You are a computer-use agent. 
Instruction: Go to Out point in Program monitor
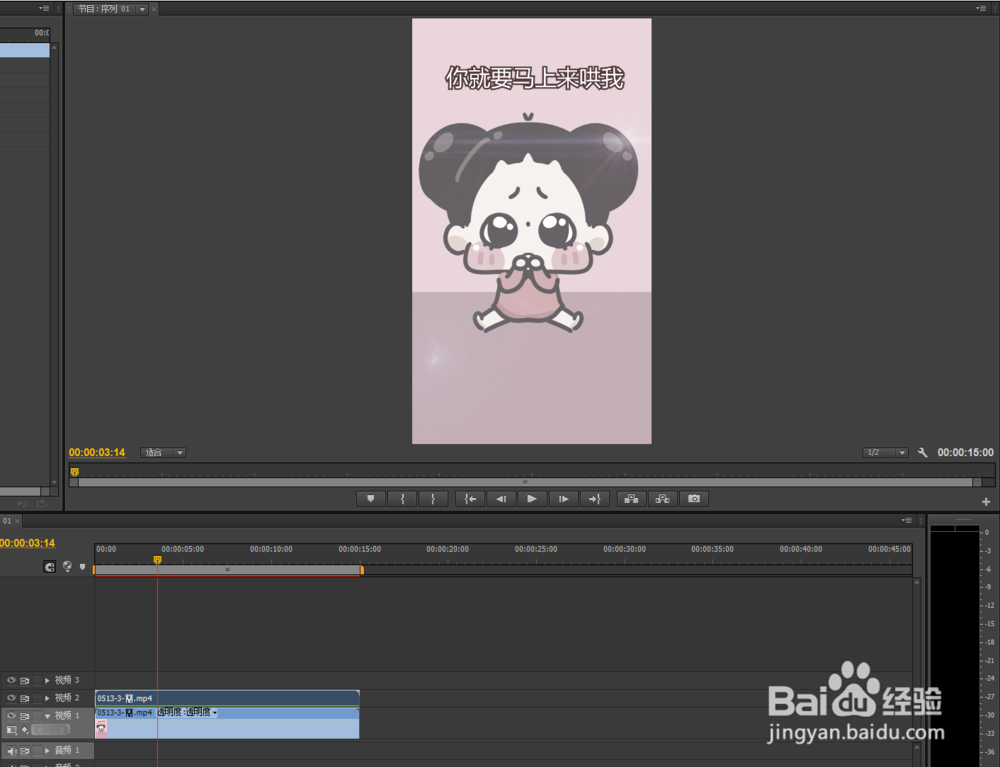point(594,499)
